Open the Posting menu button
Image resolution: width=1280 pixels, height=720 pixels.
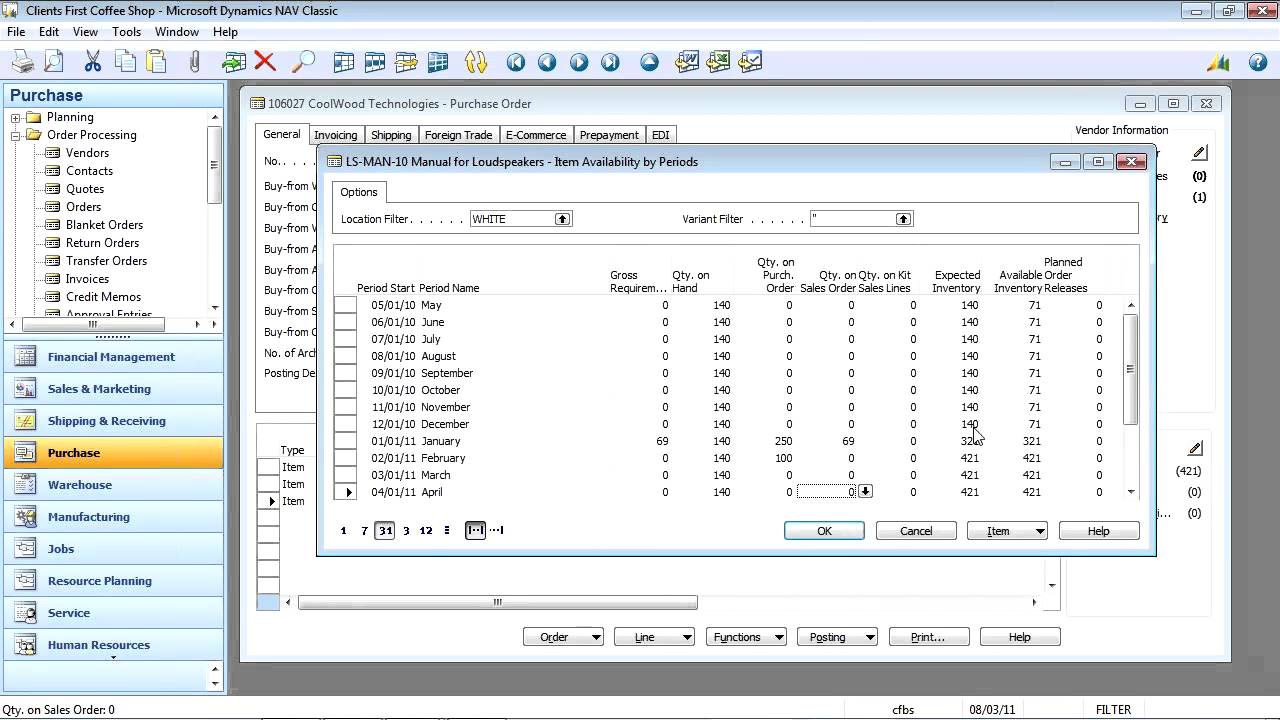[x=837, y=637]
